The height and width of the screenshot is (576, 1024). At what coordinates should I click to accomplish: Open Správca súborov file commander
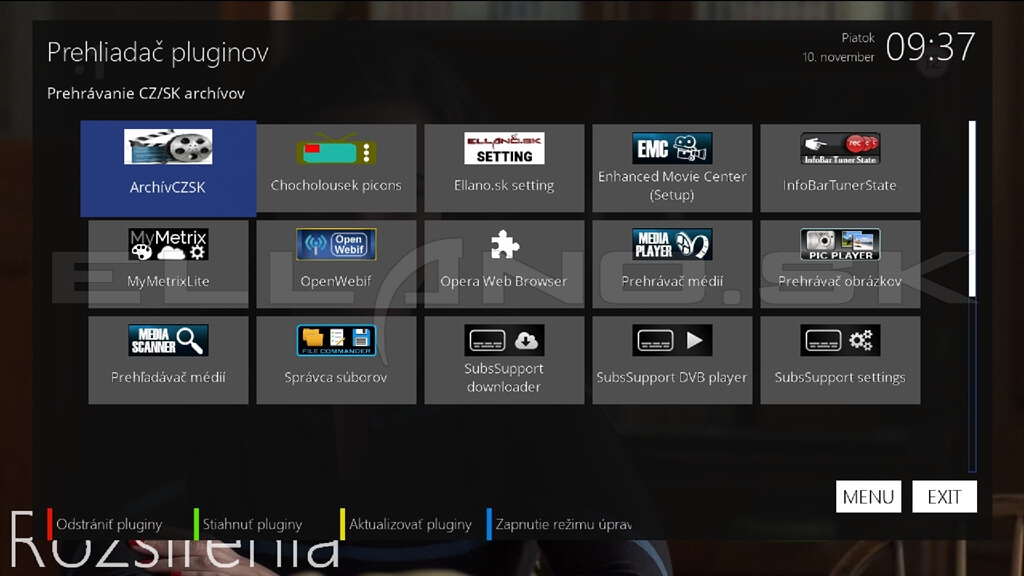pyautogui.click(x=336, y=360)
